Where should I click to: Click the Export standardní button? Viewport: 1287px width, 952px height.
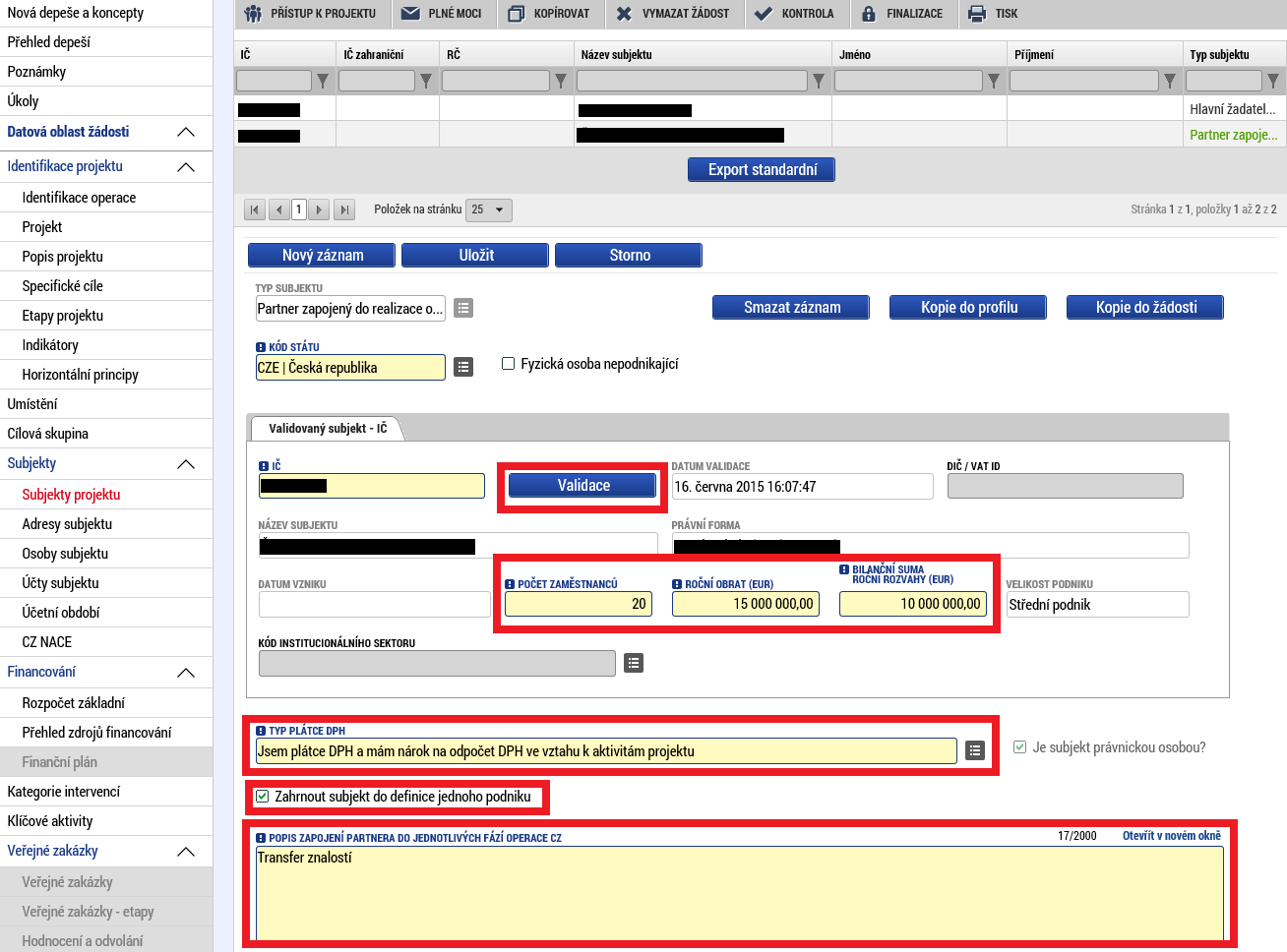(x=763, y=170)
